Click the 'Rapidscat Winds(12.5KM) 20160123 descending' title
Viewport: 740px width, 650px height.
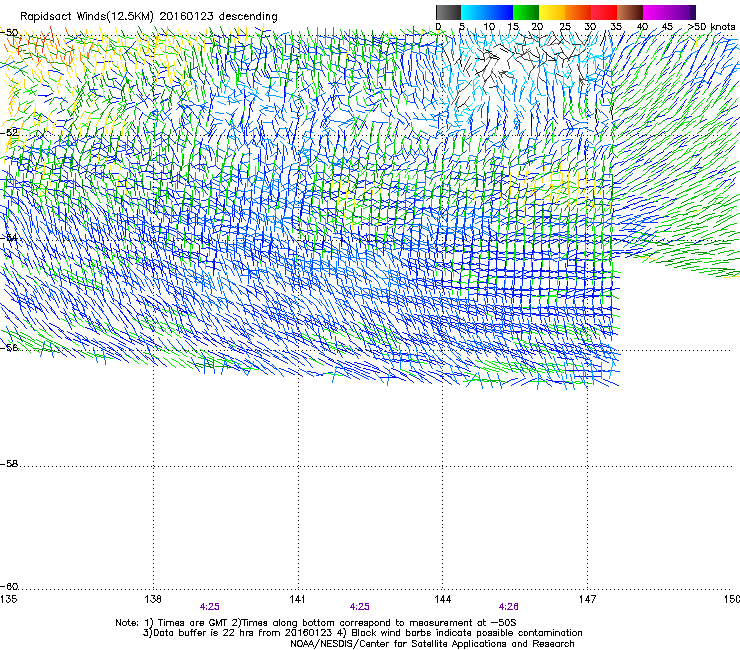click(x=149, y=17)
